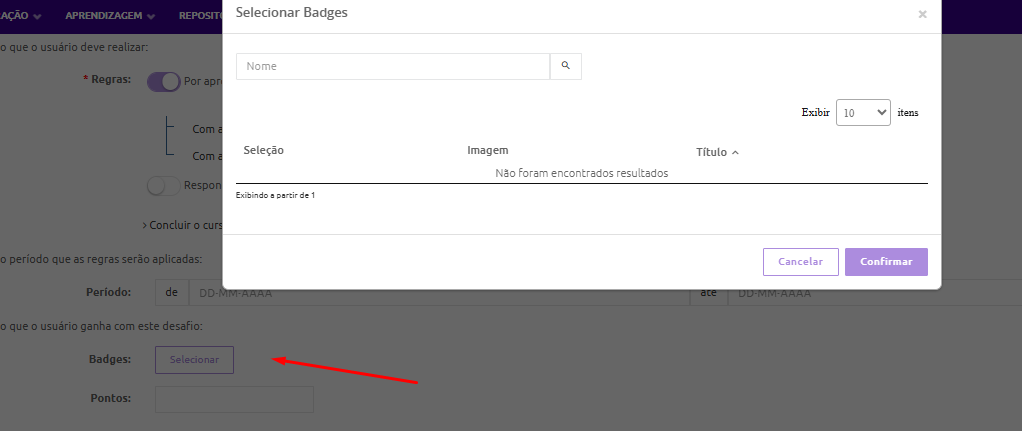Open the partially hidden 'AÇÃO' menu

20,16
